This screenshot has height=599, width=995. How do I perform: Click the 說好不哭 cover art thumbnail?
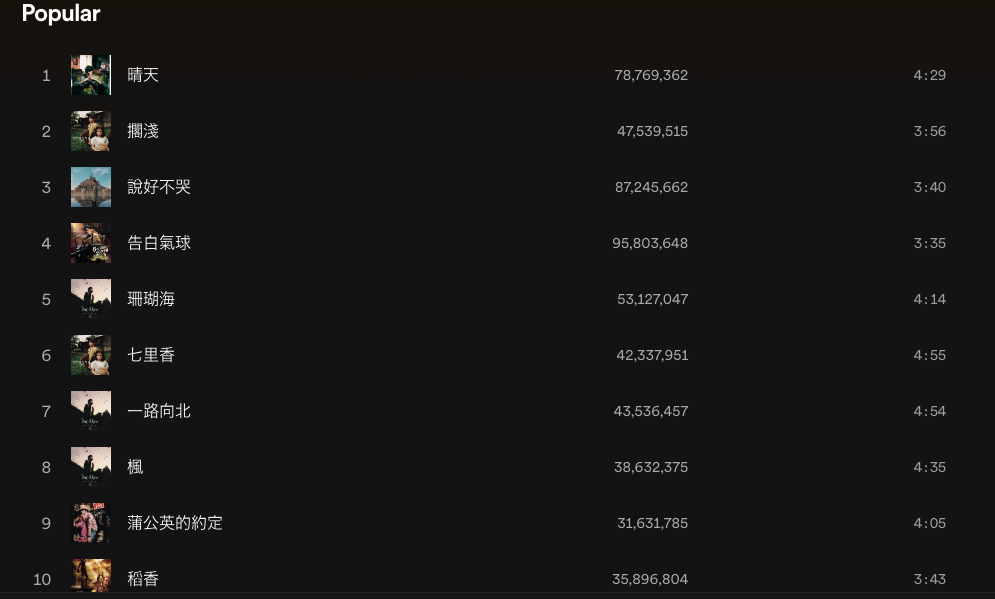click(91, 187)
